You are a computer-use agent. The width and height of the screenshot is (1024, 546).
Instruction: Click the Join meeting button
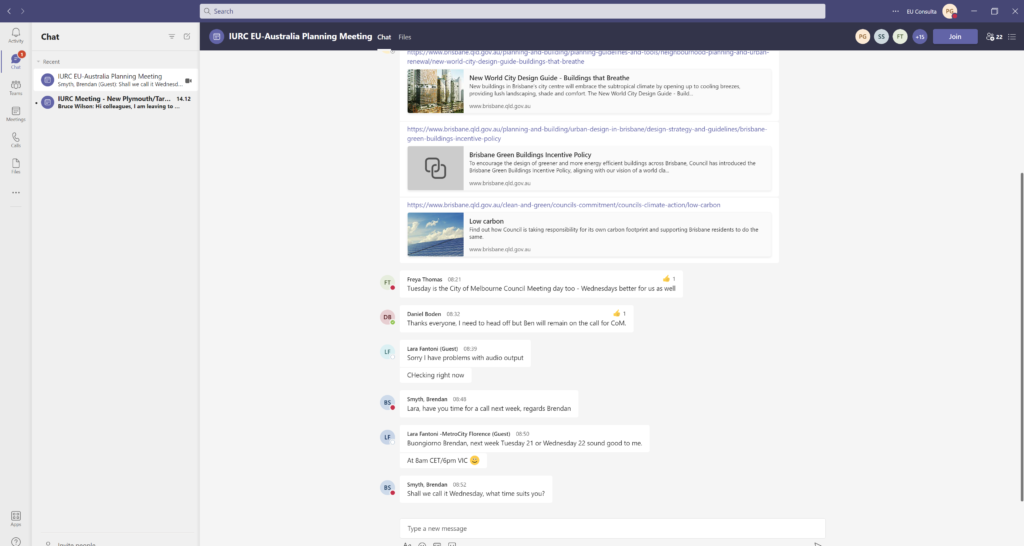pos(955,36)
